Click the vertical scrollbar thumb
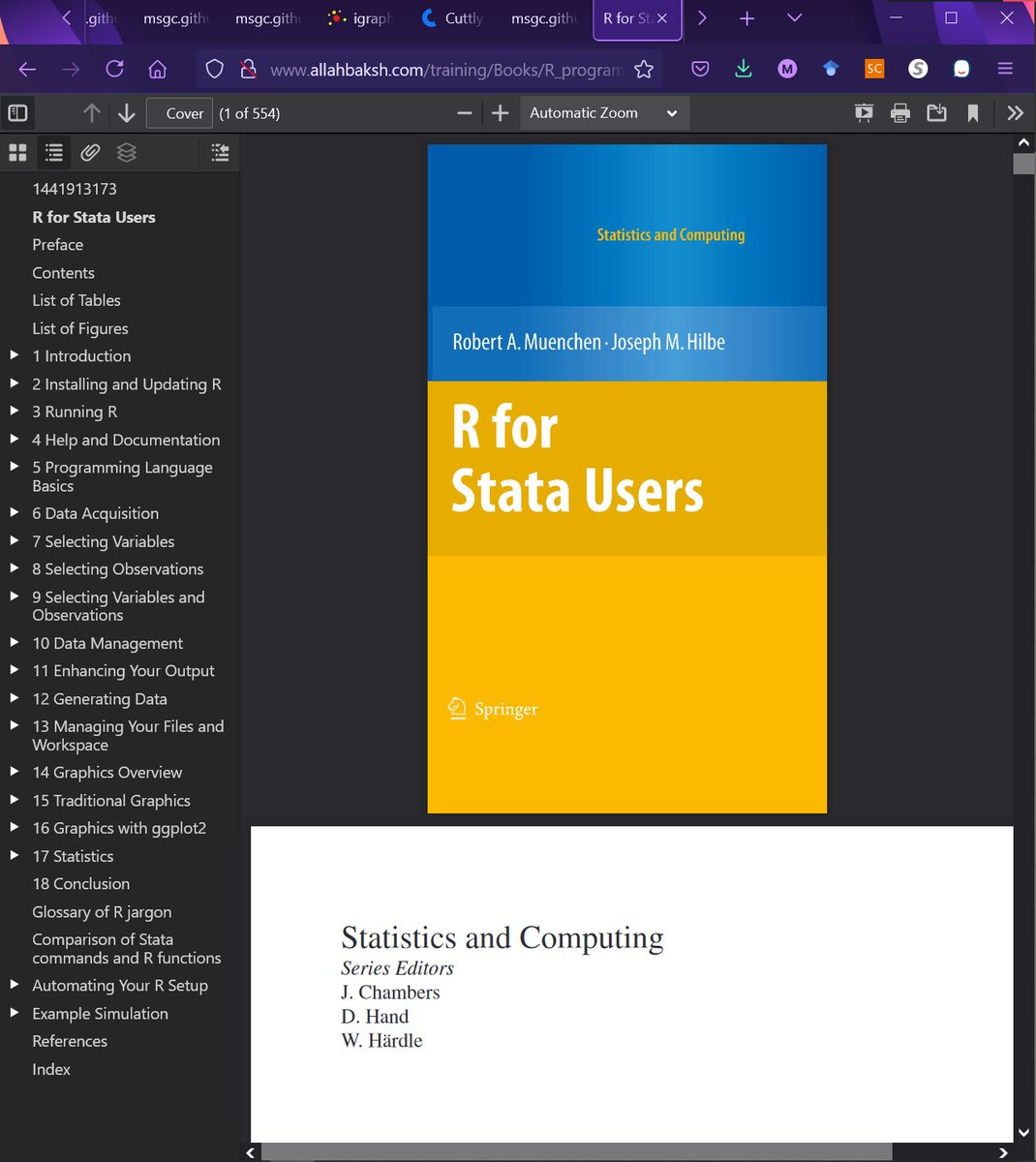The image size is (1036, 1162). (x=1024, y=164)
